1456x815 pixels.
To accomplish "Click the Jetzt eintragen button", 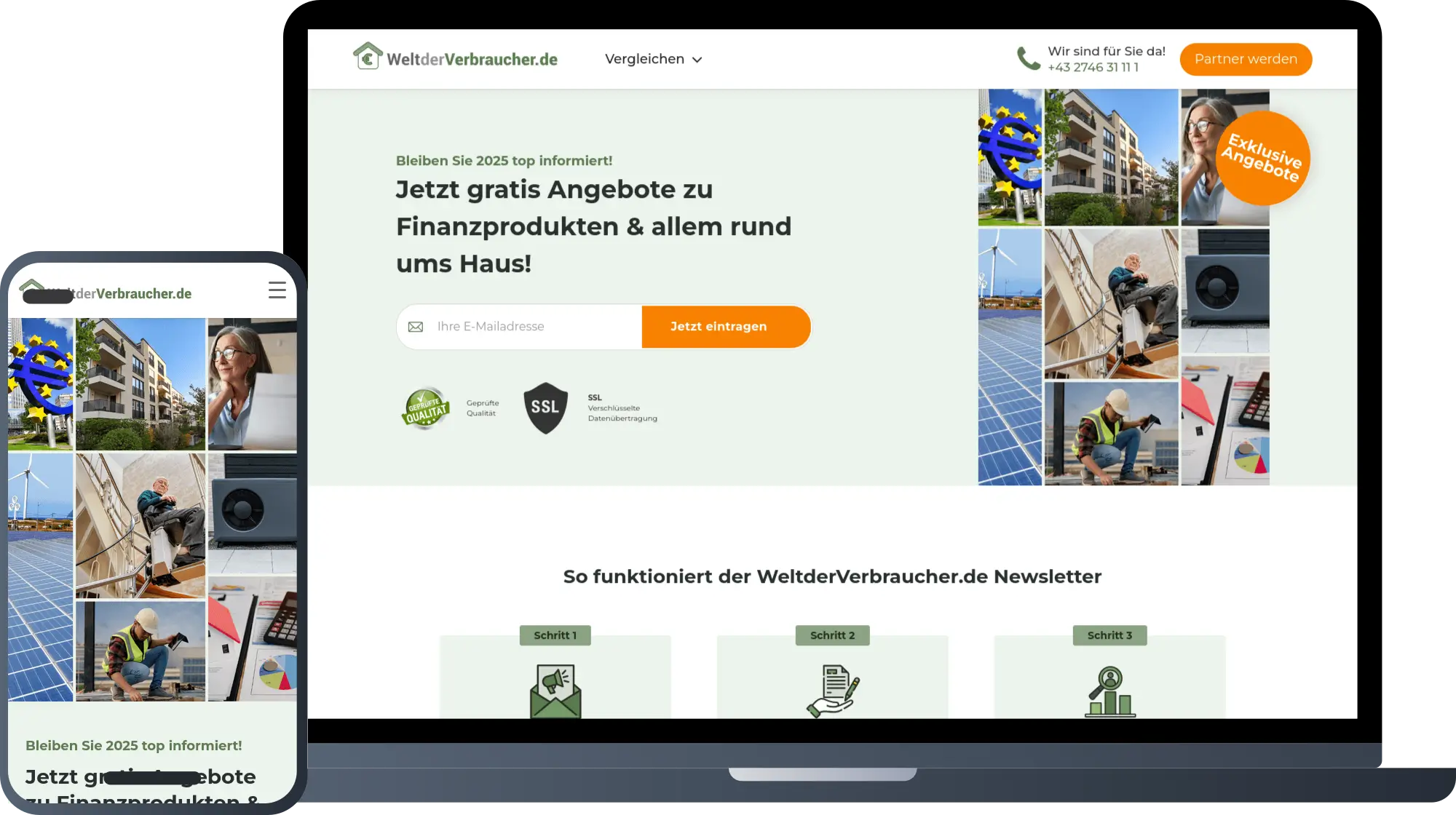I will point(726,326).
